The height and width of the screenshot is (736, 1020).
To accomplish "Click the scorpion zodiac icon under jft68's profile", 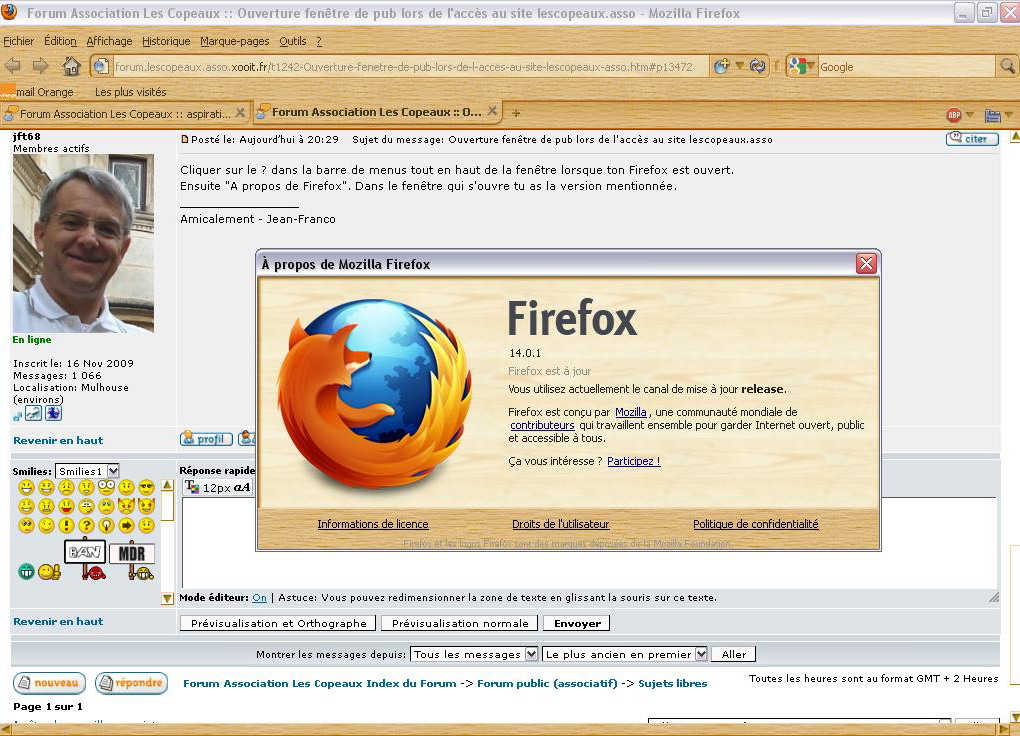I will (33, 413).
